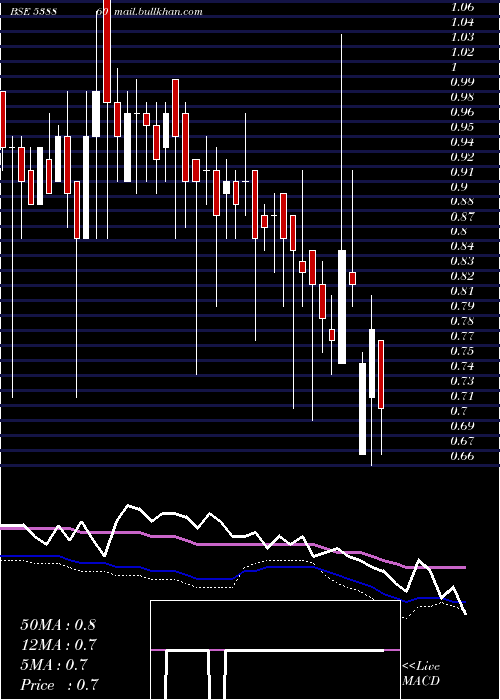Click the 0.88 price axis label
This screenshot has height=700, width=500.
(x=462, y=201)
